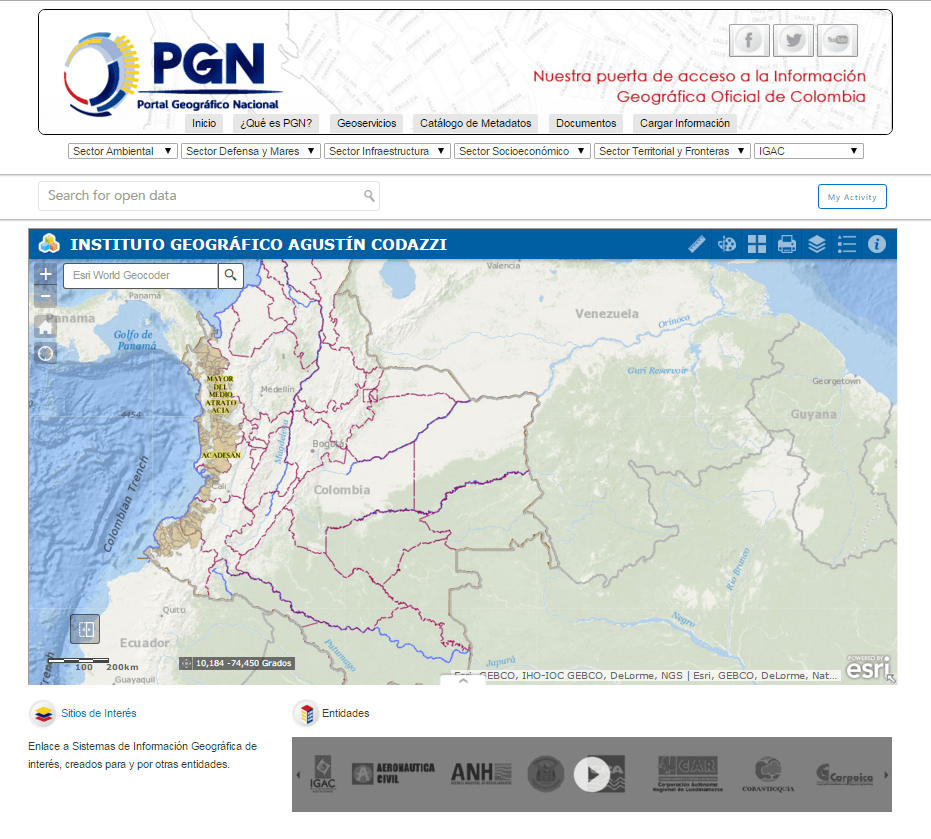Click the find my location icon

pos(45,353)
